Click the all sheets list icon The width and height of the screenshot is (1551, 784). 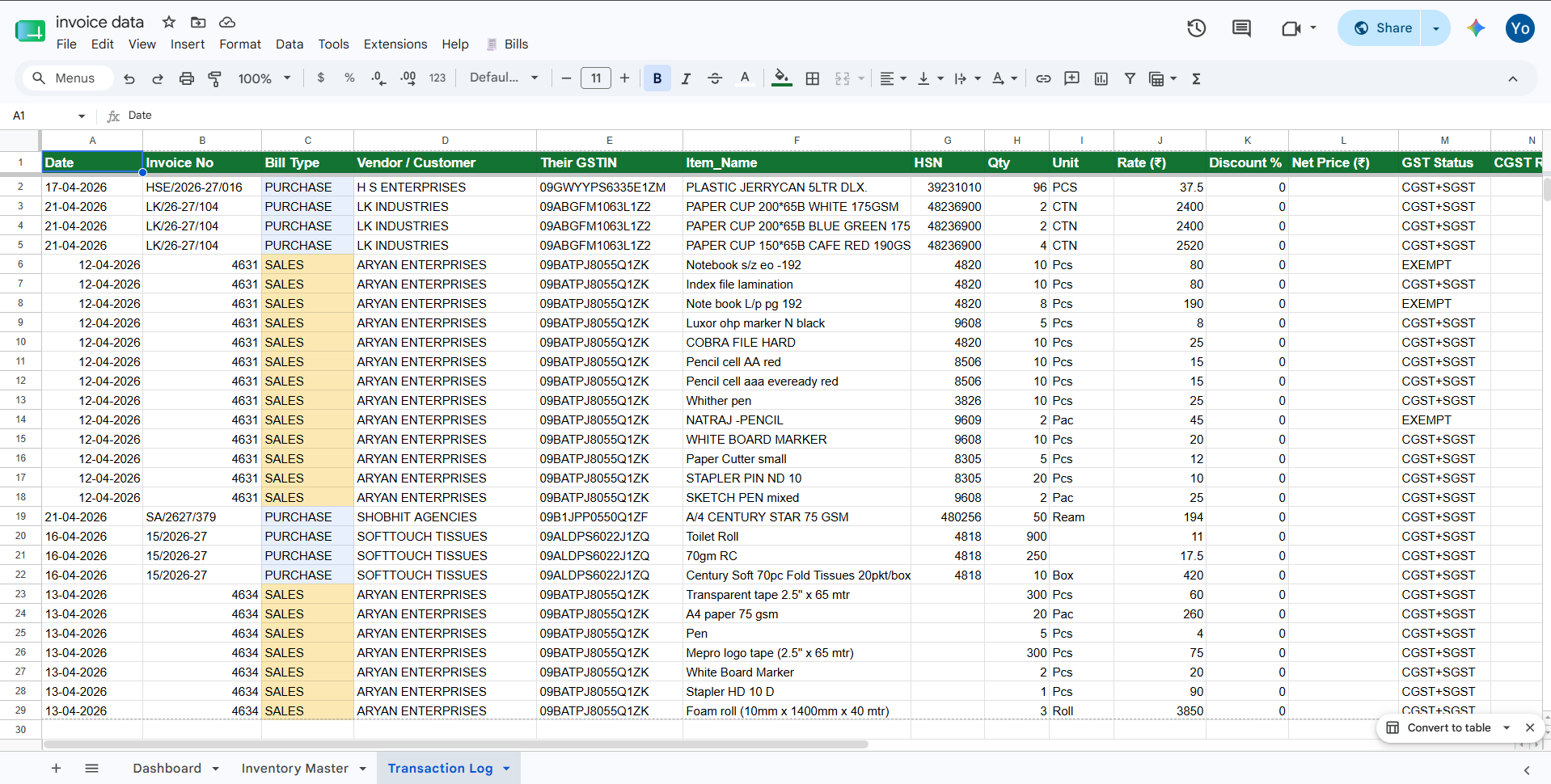tap(91, 768)
